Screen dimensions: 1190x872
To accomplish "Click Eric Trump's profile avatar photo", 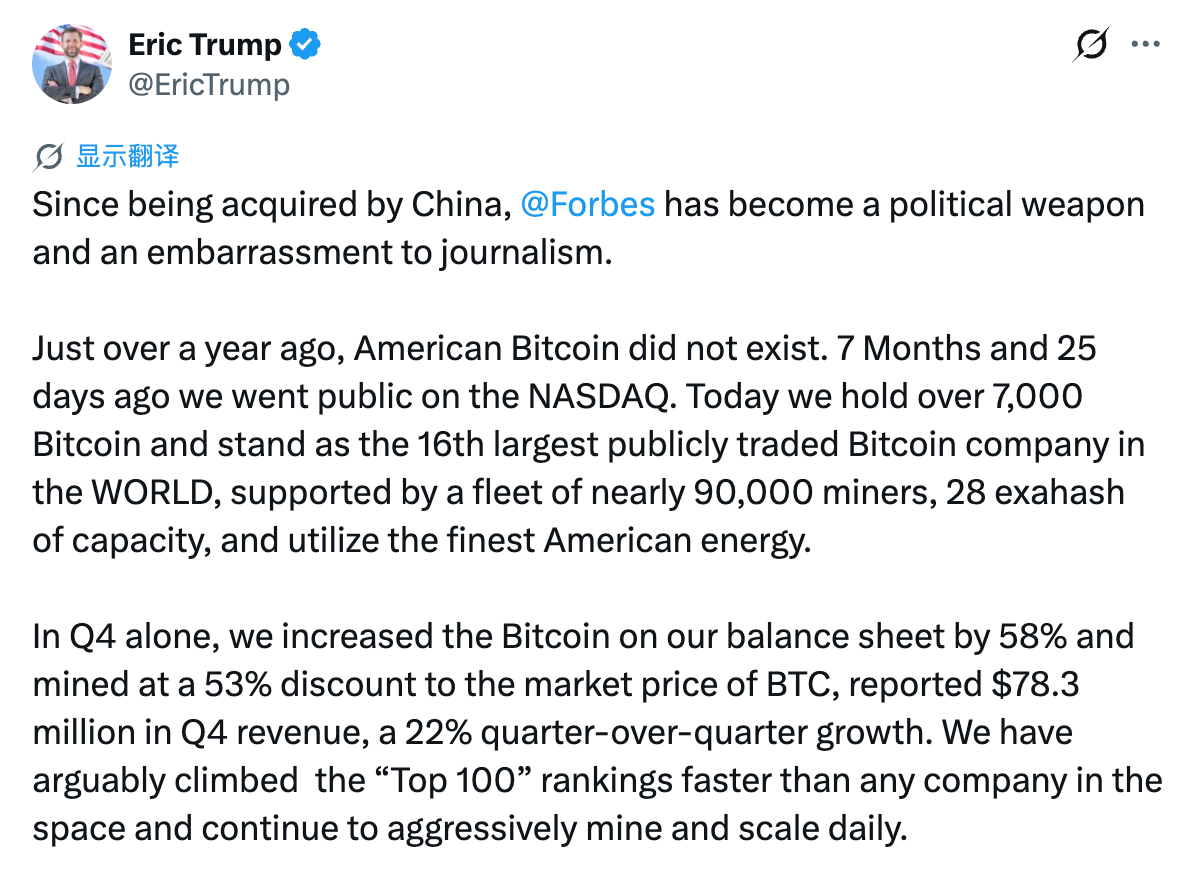I will click(x=72, y=63).
